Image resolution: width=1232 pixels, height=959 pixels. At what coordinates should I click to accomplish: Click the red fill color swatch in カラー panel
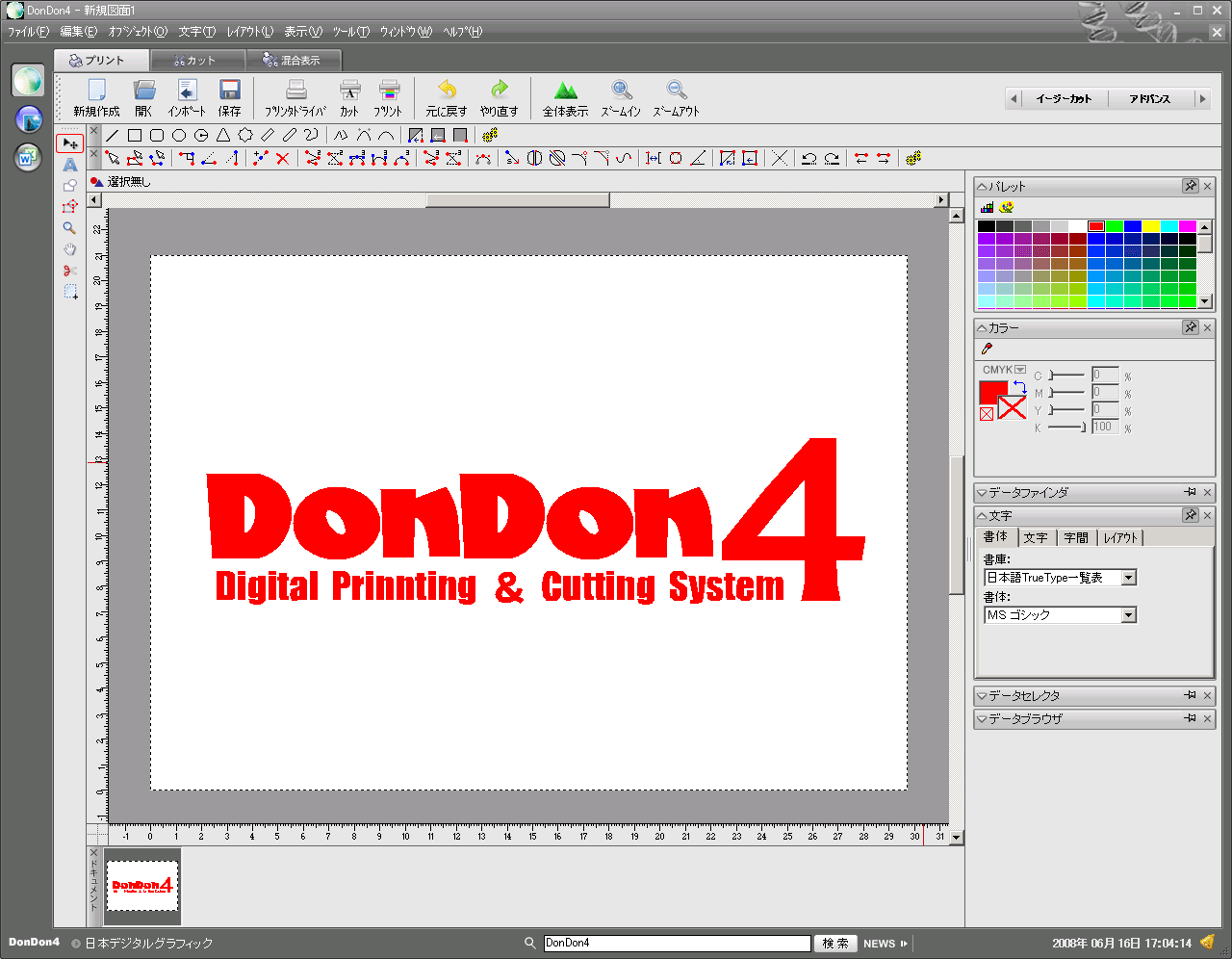[993, 392]
